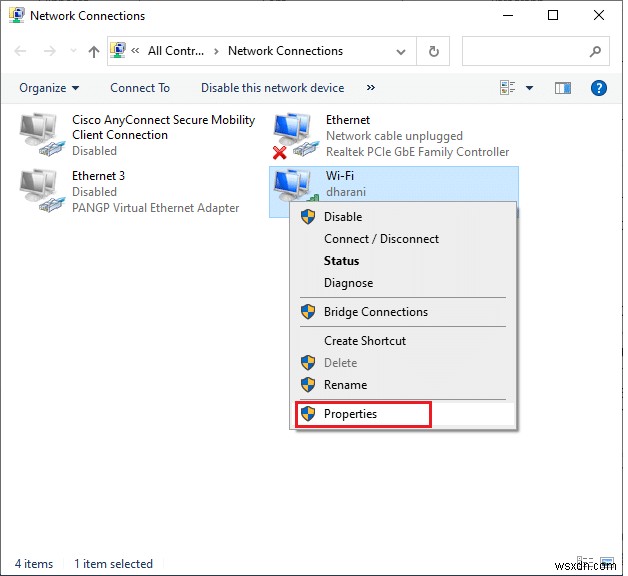Screen dimensions: 628x576
Task: Click 'Realtek PCIe GbE Family Controller' text
Action: (418, 152)
